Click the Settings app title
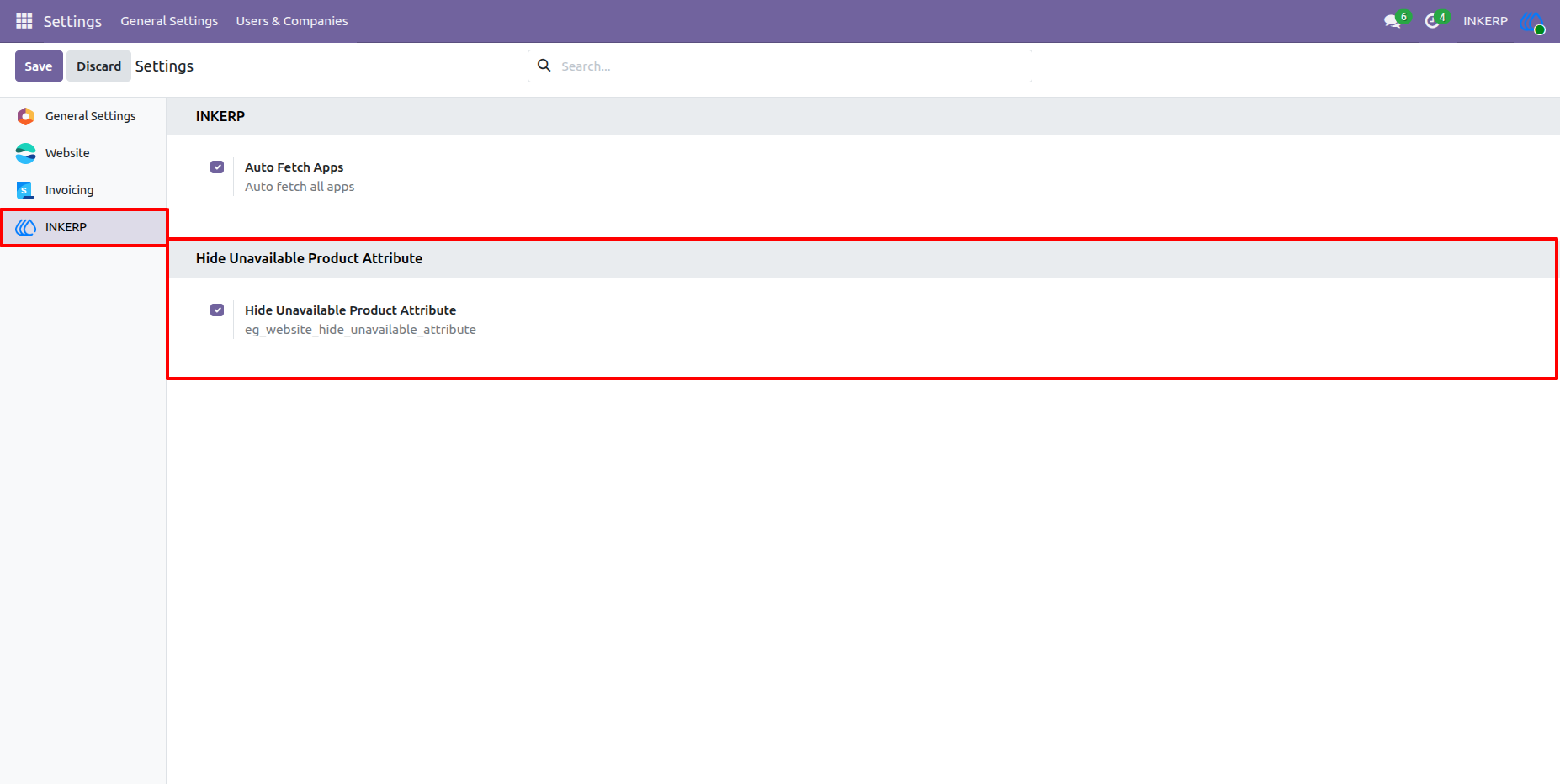Screen dimensions: 1560x784 click(72, 21)
